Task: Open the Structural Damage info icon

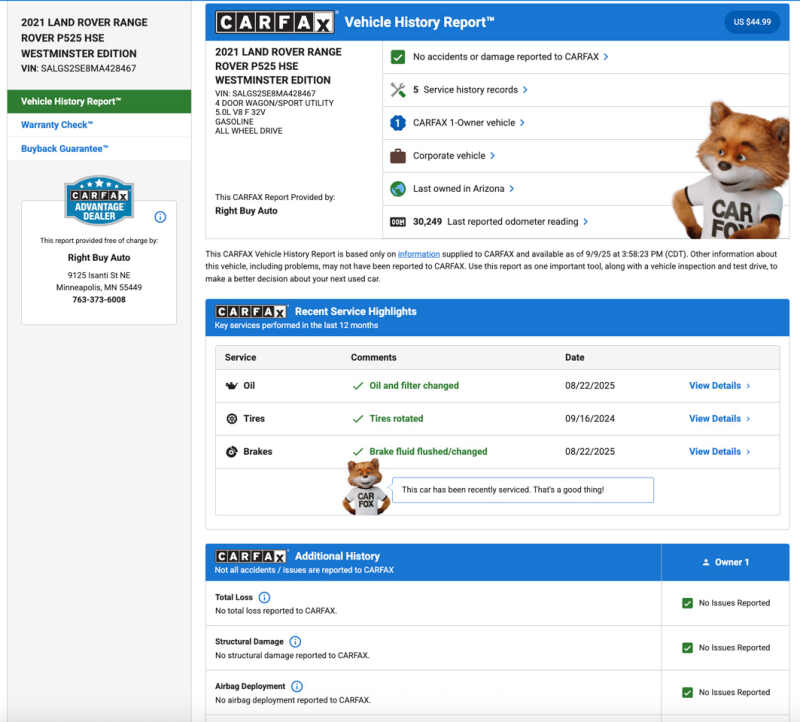Action: (x=295, y=642)
